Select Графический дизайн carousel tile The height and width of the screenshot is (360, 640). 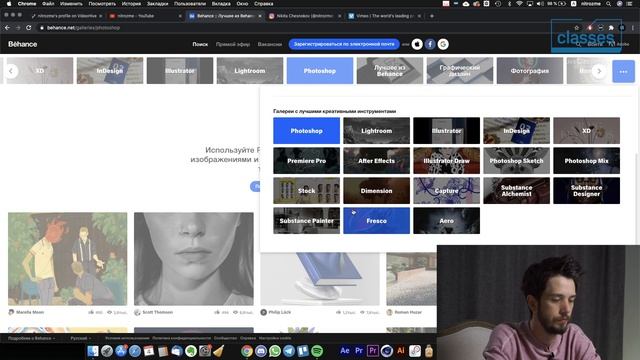tap(460, 71)
